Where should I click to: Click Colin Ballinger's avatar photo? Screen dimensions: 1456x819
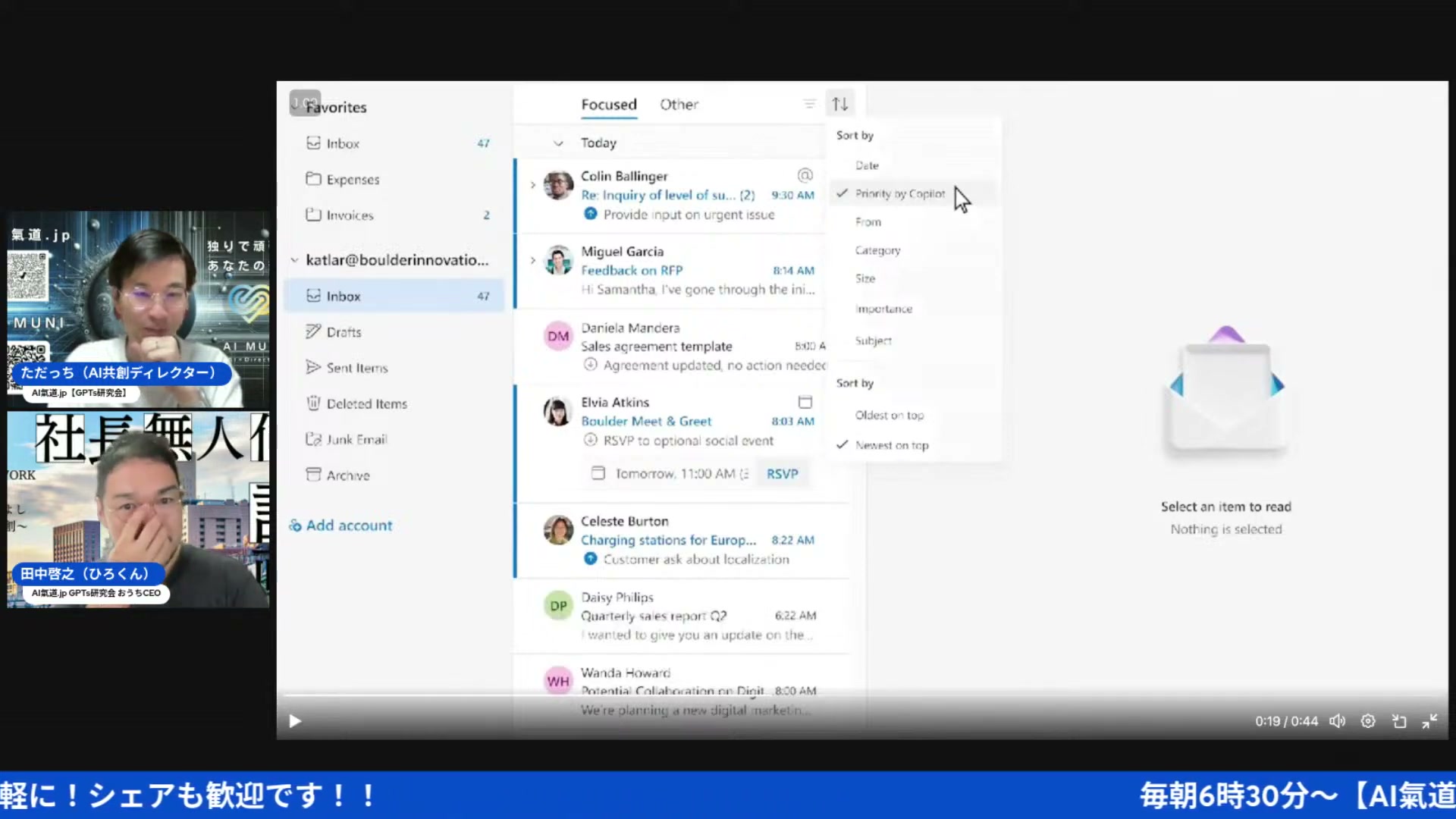click(x=558, y=185)
